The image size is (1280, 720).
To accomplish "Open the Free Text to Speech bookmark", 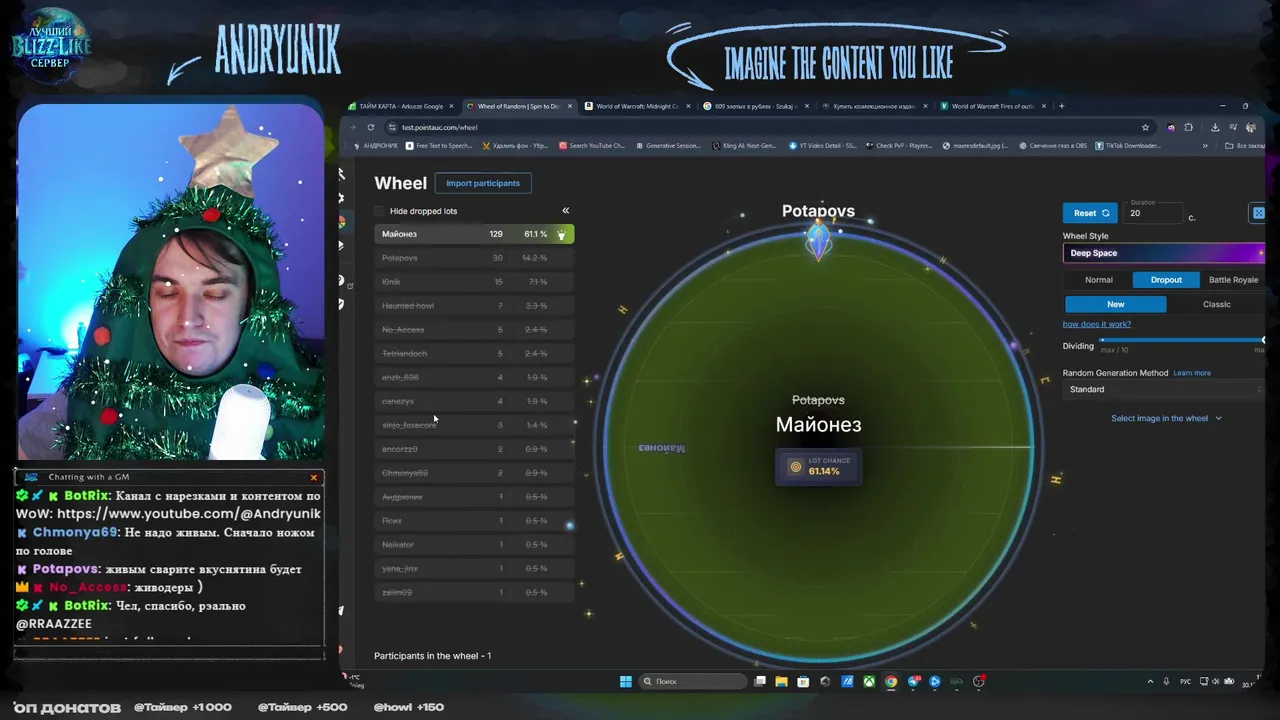I will [x=437, y=146].
